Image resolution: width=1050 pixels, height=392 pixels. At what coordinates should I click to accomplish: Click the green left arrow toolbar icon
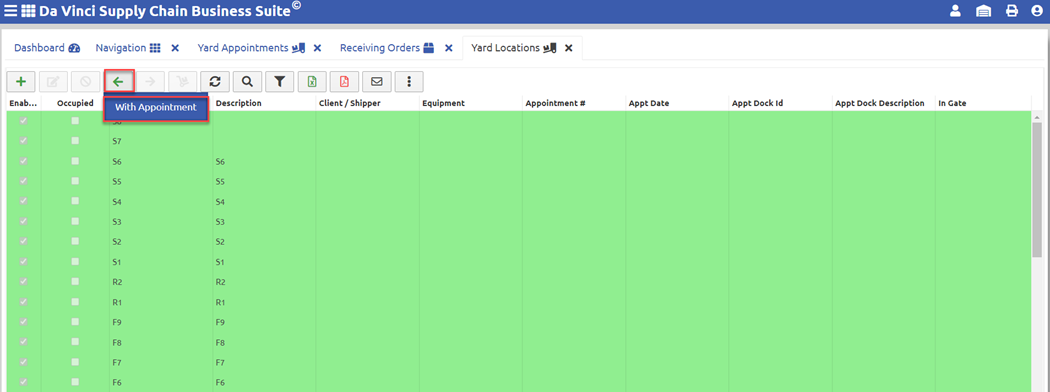(x=119, y=82)
